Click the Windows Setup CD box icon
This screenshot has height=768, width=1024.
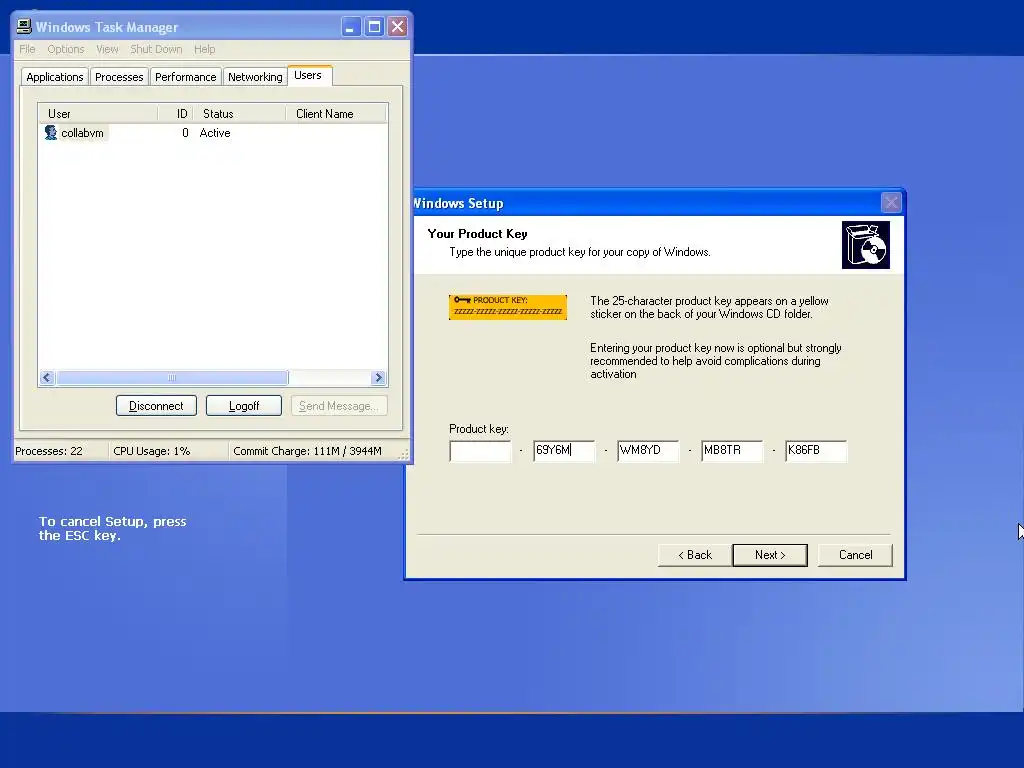tap(865, 245)
